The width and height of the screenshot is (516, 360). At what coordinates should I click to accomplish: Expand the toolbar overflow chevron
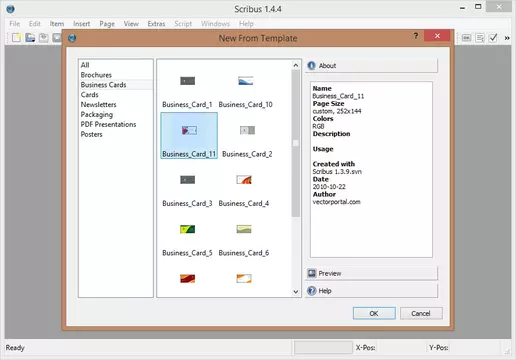(x=507, y=38)
